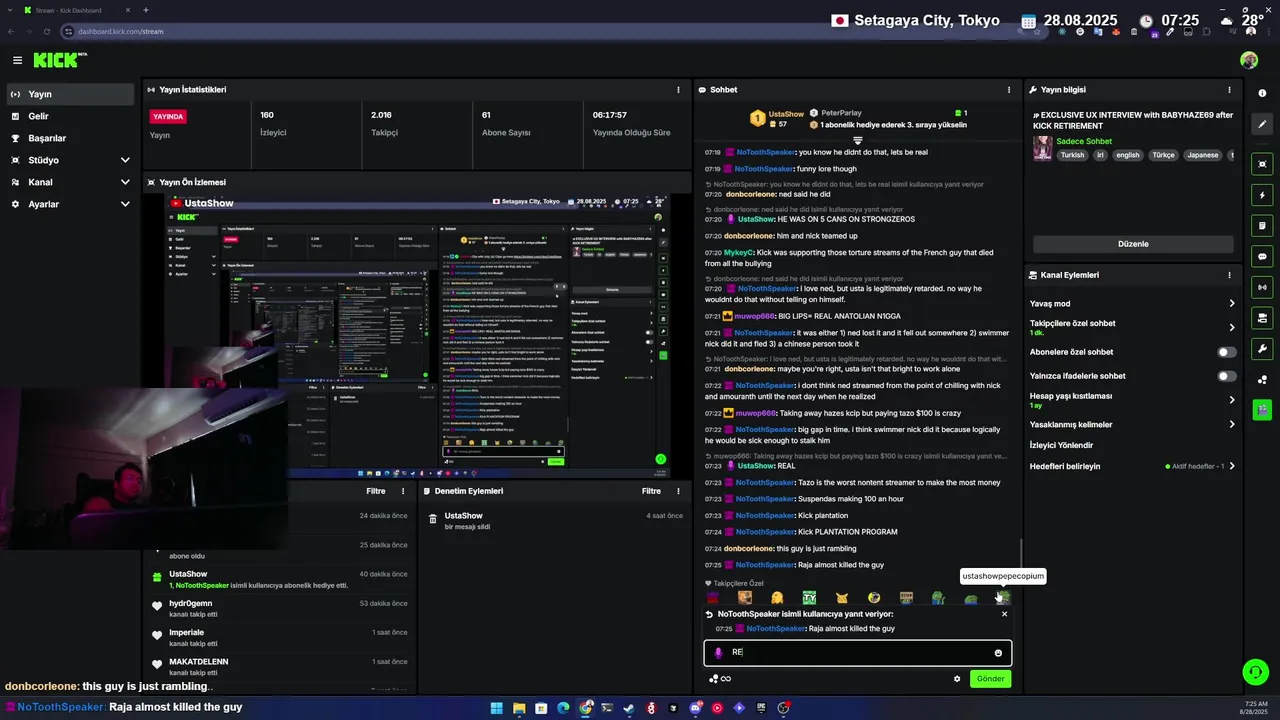
Task: Click the infinity icon below chat input
Action: (726, 679)
